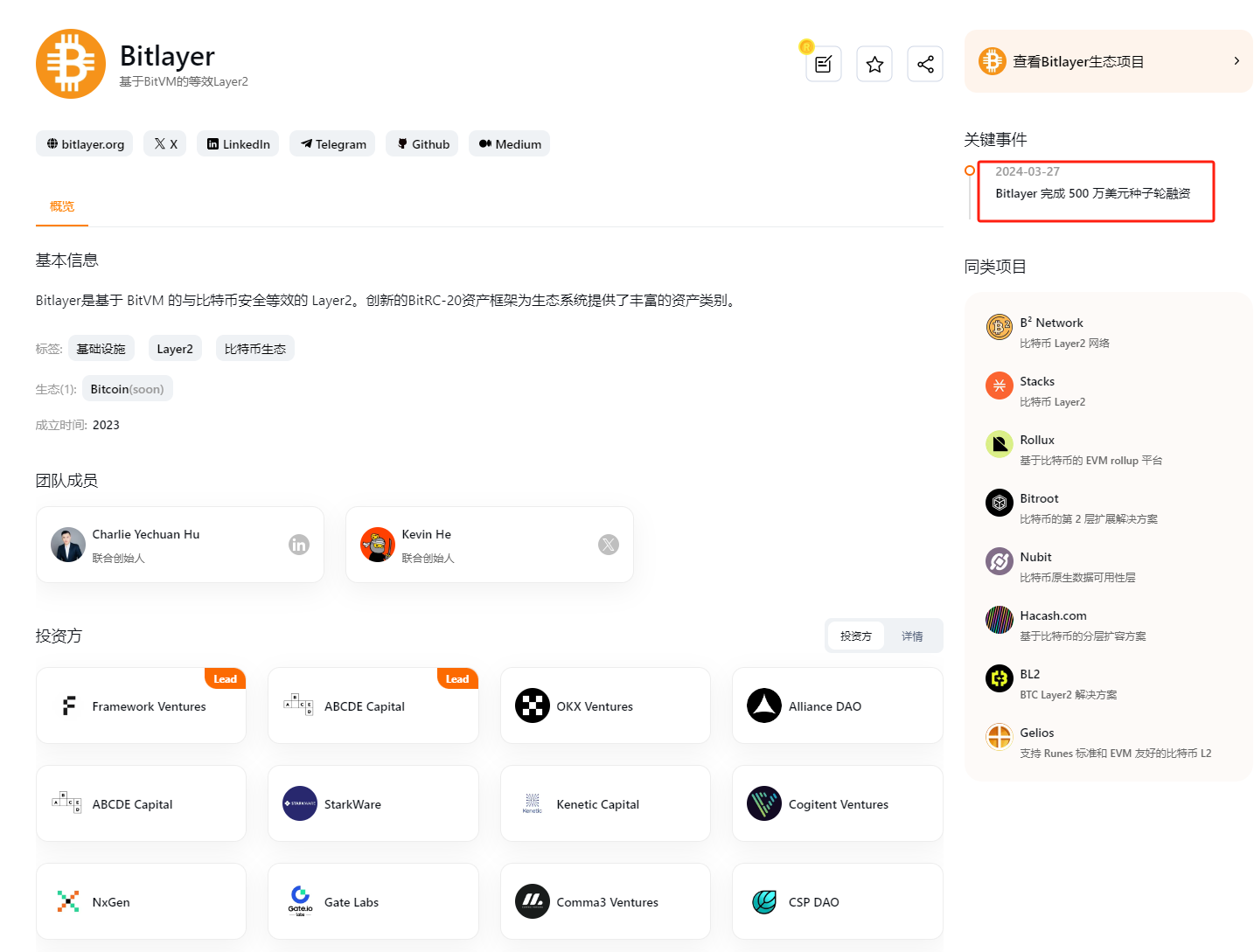Favorite Bitlayer with the star icon

pyautogui.click(x=874, y=64)
